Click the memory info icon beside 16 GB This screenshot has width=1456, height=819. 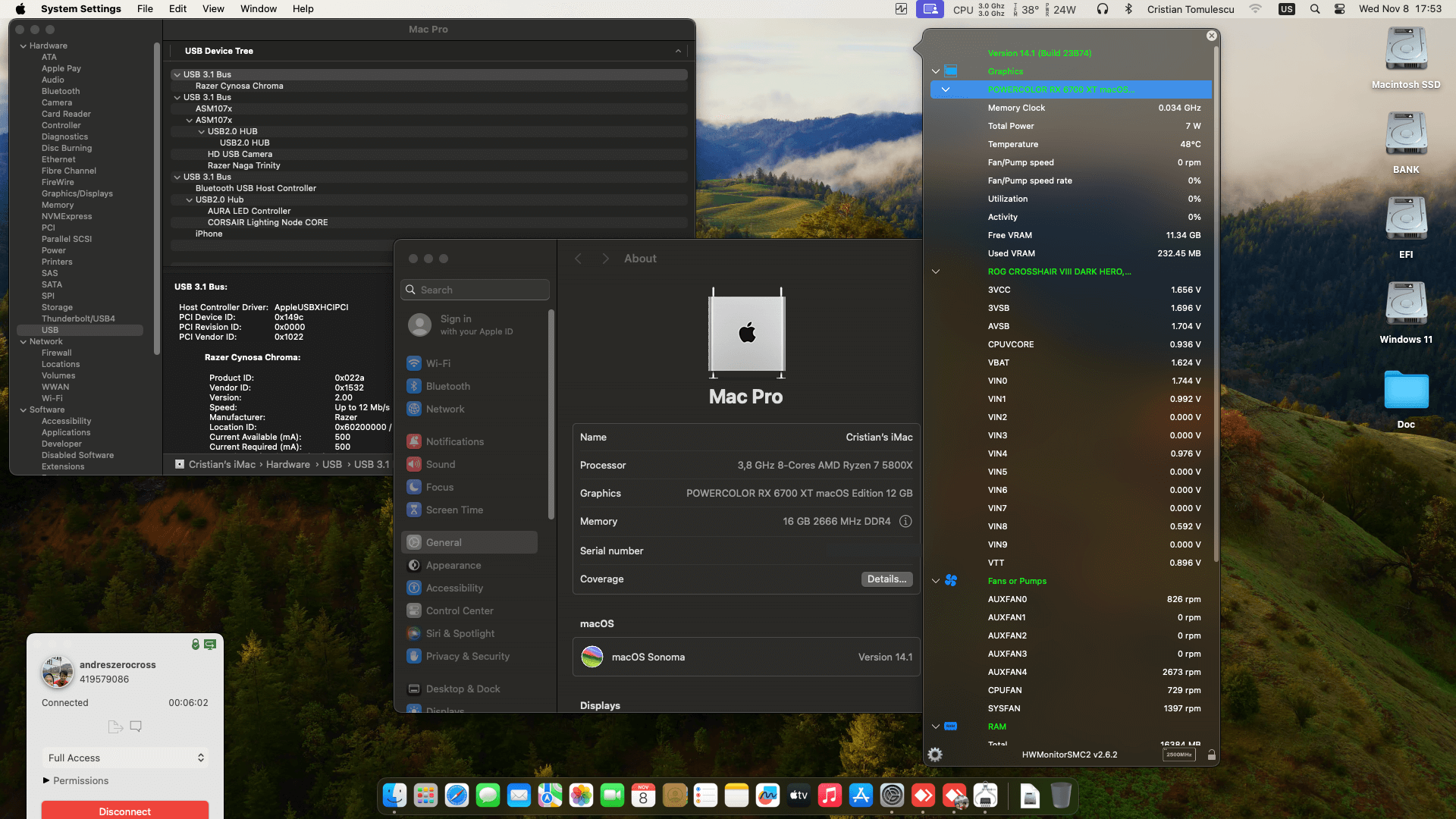pyautogui.click(x=905, y=522)
